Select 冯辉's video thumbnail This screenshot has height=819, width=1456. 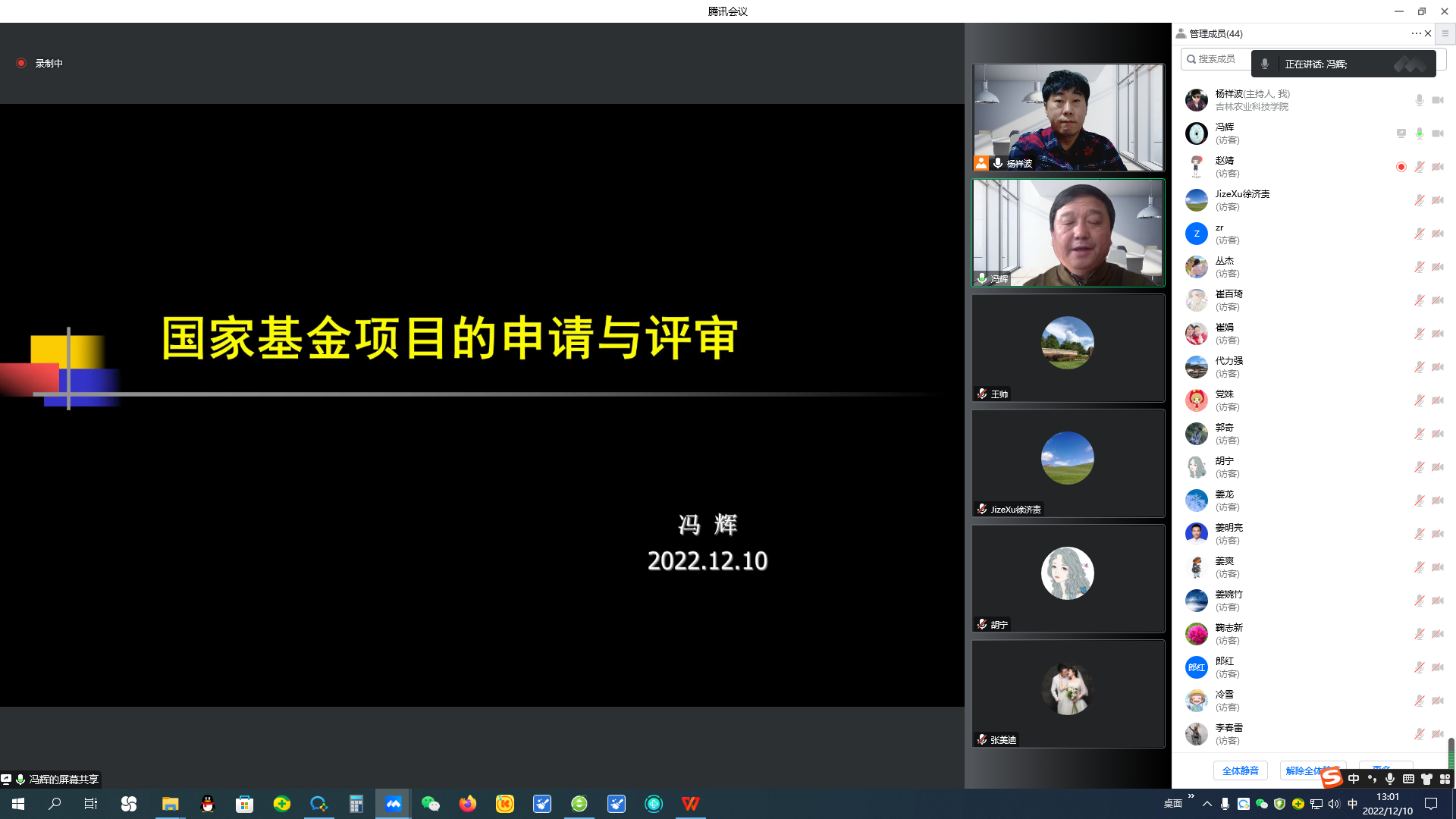click(1068, 233)
